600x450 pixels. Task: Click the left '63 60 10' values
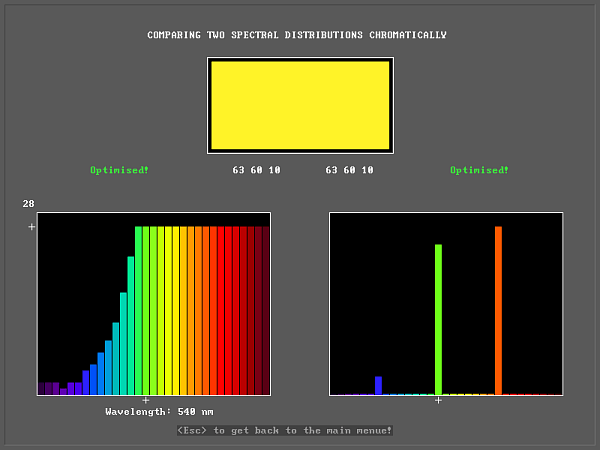(256, 170)
